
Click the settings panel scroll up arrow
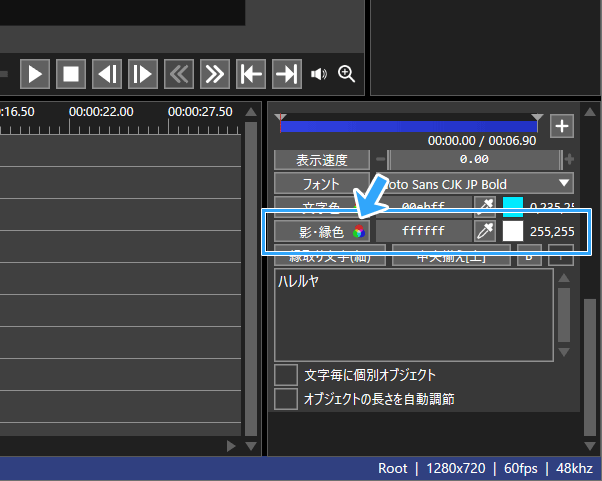click(x=590, y=112)
